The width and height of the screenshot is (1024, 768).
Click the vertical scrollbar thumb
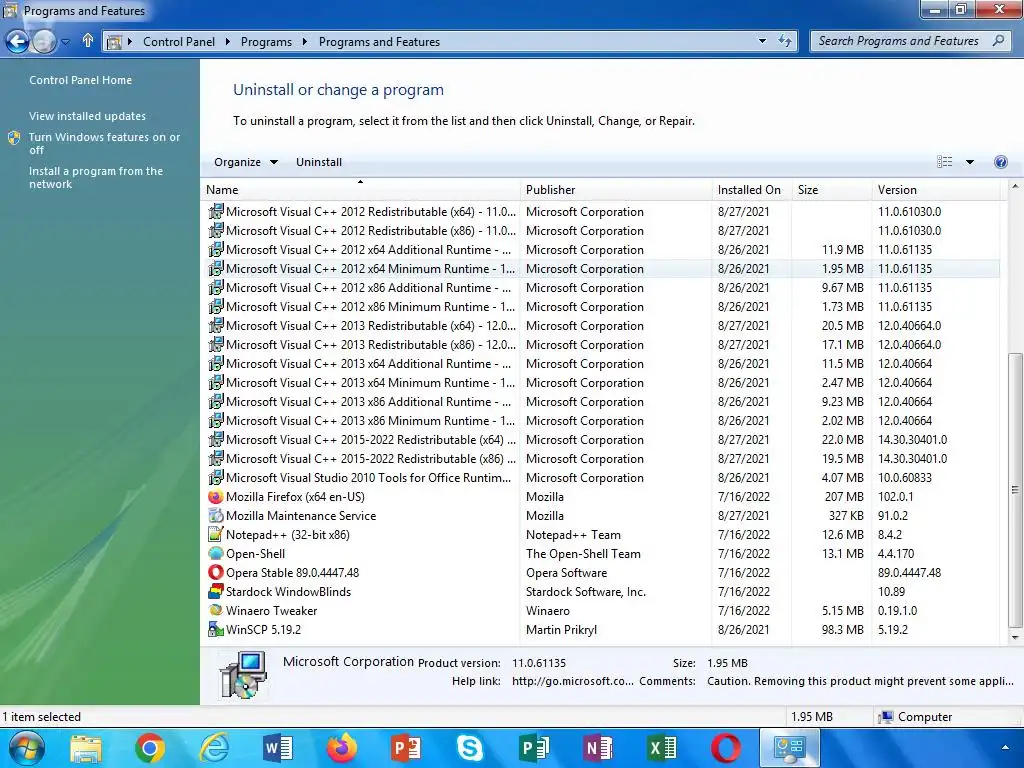[1015, 490]
